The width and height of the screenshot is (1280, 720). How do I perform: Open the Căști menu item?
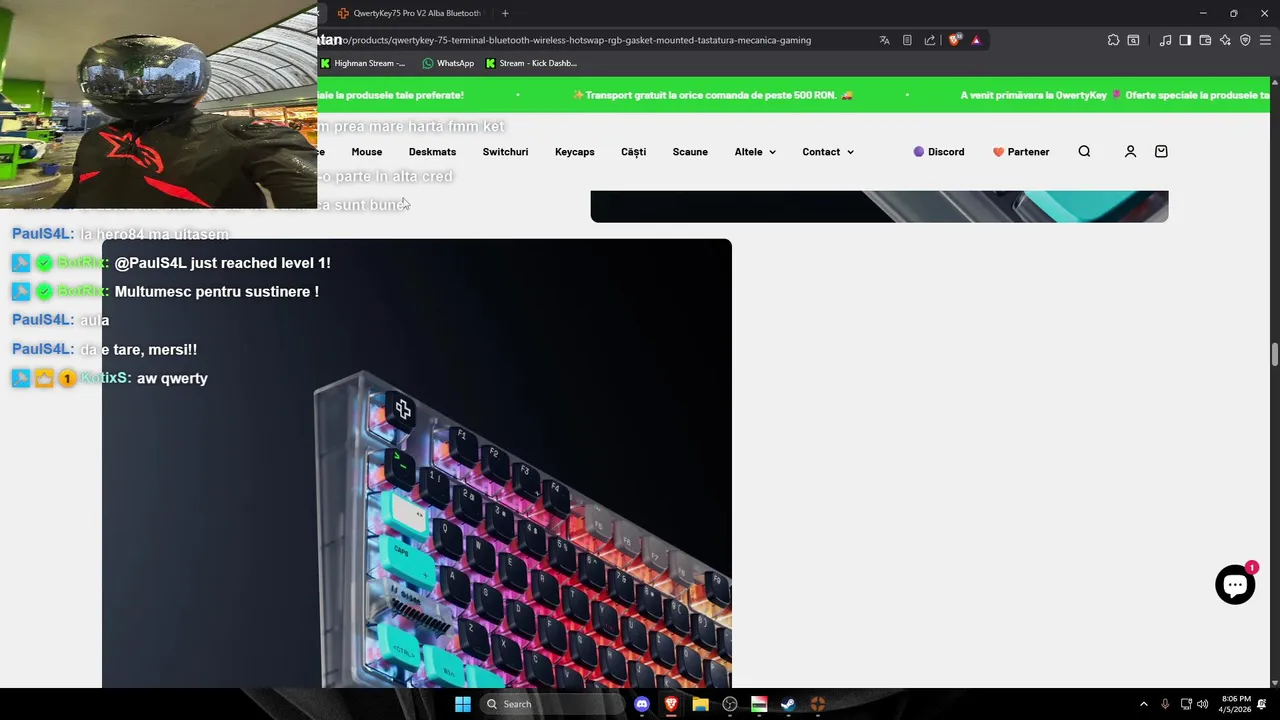pyautogui.click(x=634, y=152)
